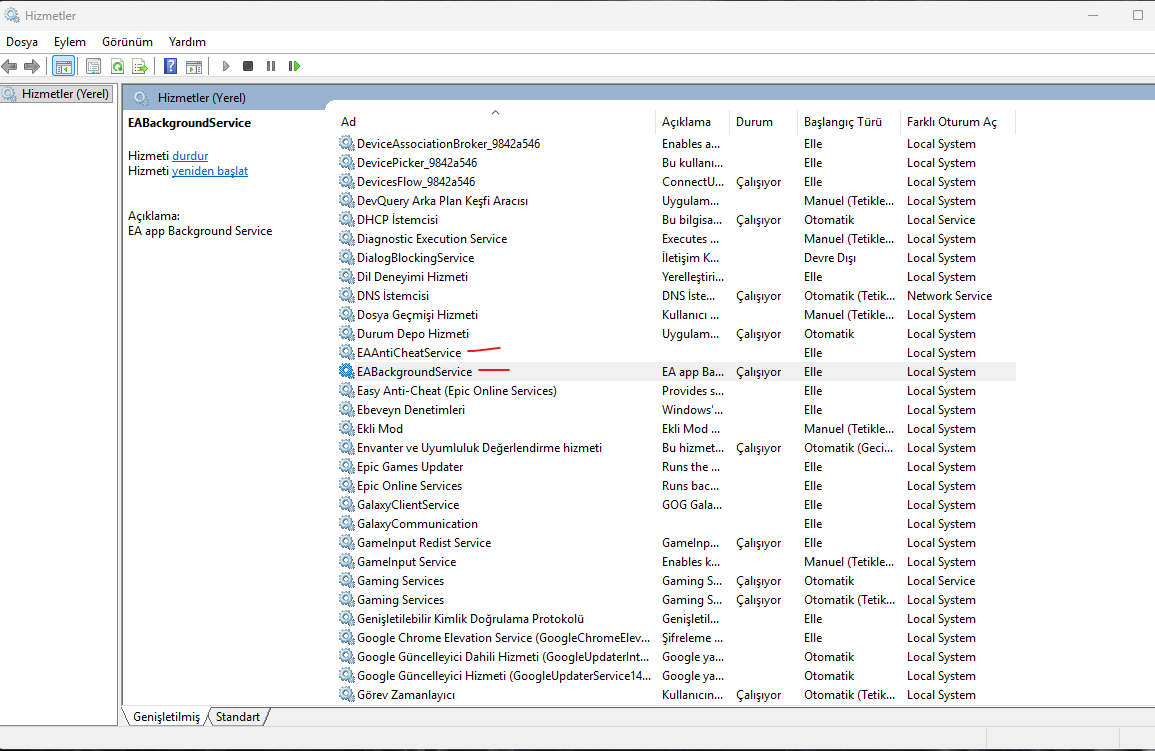This screenshot has width=1155, height=751.
Task: Select the DialogBlockingService row
Action: (676, 258)
